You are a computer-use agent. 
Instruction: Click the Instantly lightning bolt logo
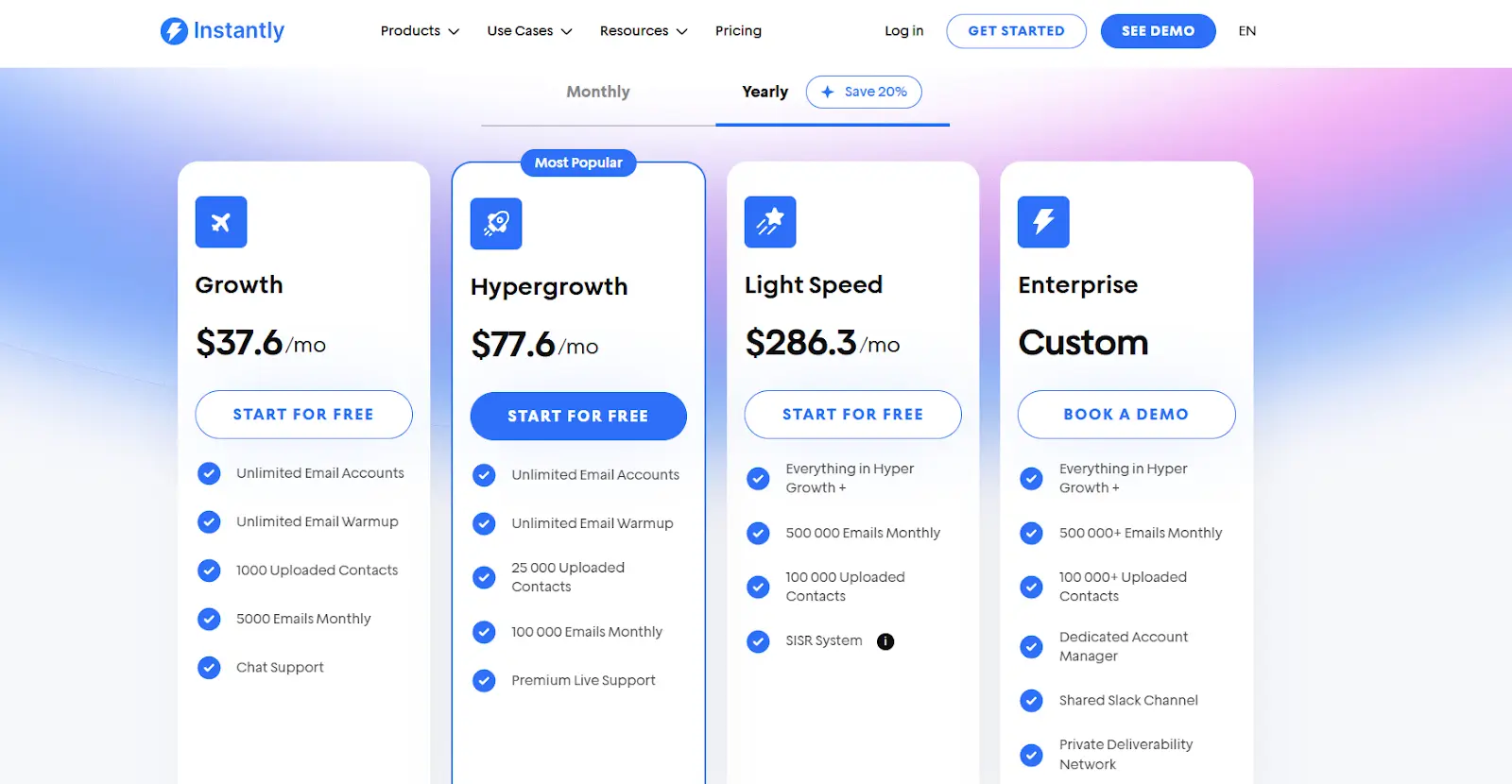(x=174, y=31)
